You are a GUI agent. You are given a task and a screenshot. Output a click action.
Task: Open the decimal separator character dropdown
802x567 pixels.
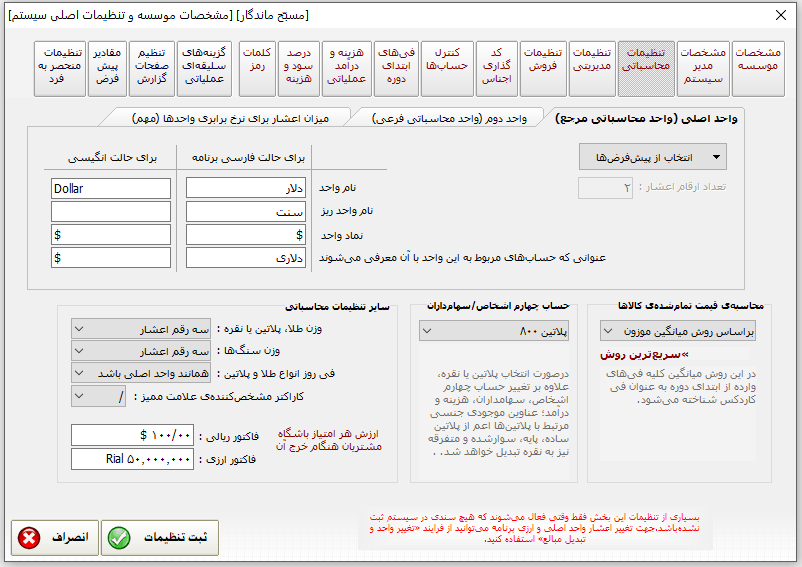[99, 396]
